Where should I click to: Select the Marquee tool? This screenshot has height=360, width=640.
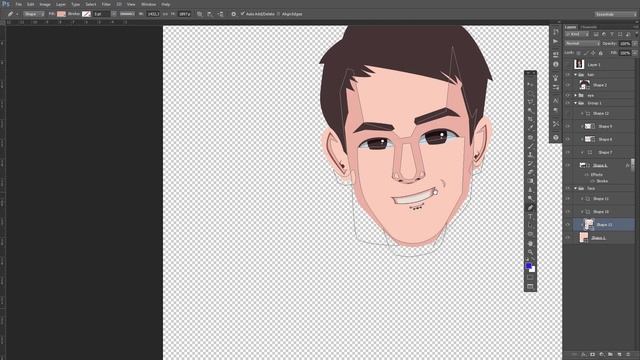[530, 93]
